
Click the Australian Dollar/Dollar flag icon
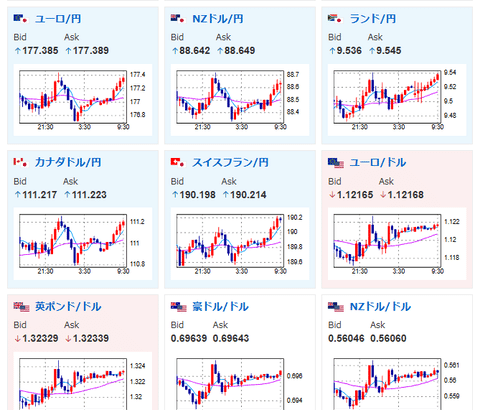[x=178, y=307]
